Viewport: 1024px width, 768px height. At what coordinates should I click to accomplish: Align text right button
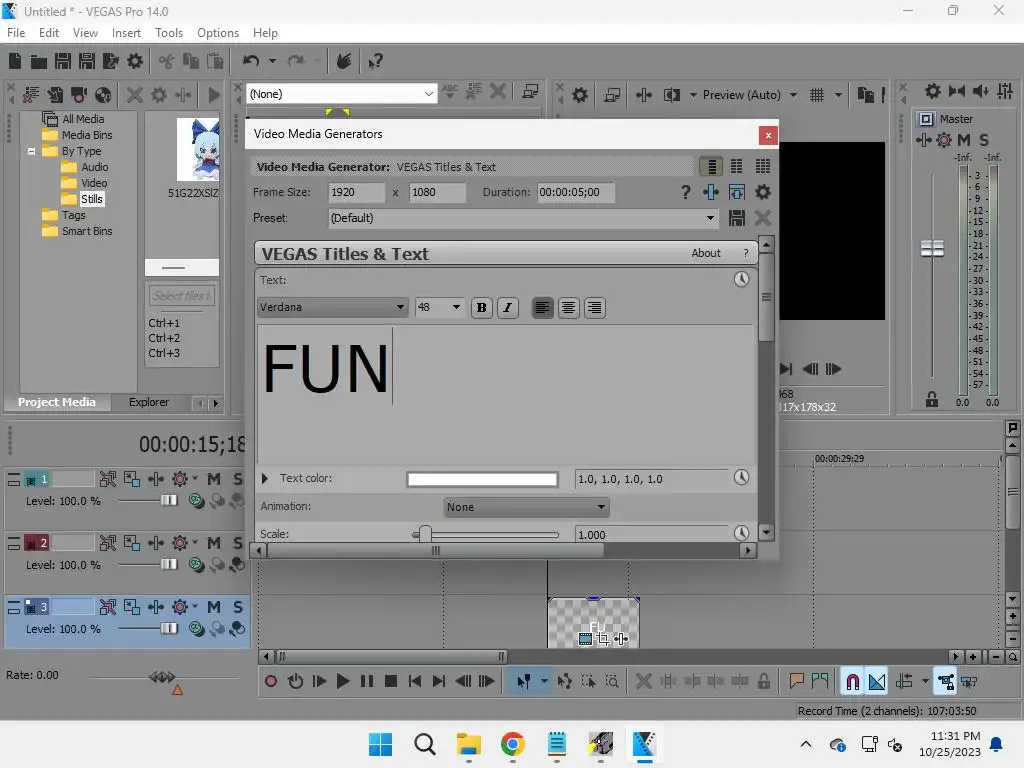click(x=594, y=308)
